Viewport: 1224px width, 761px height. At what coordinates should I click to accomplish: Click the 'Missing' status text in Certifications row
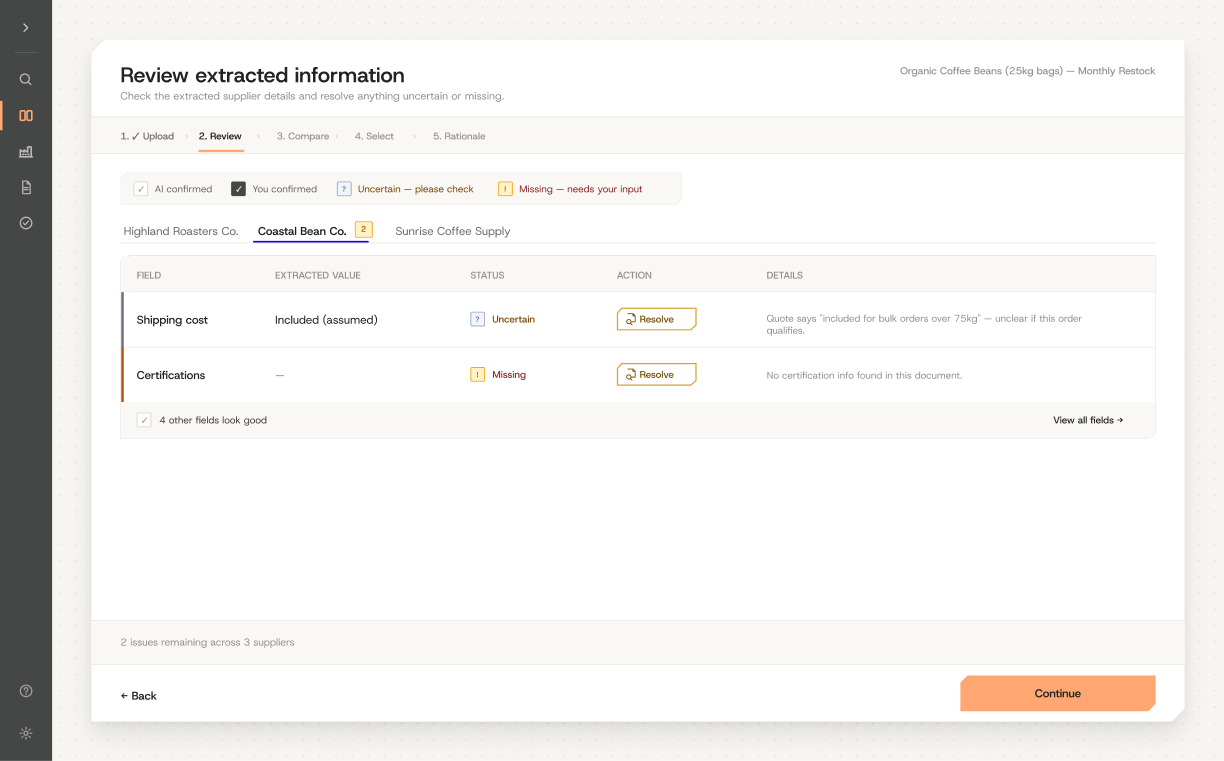point(509,374)
